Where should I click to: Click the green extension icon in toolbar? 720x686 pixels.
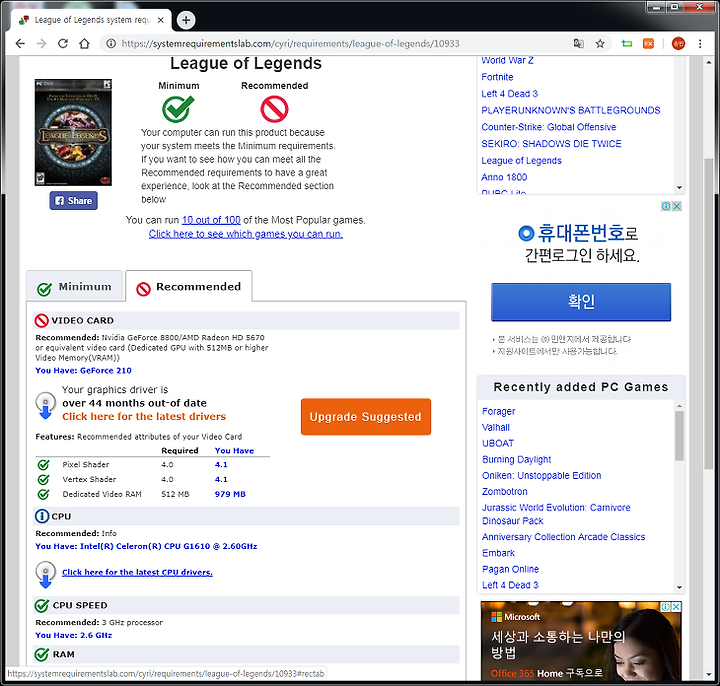(x=626, y=44)
